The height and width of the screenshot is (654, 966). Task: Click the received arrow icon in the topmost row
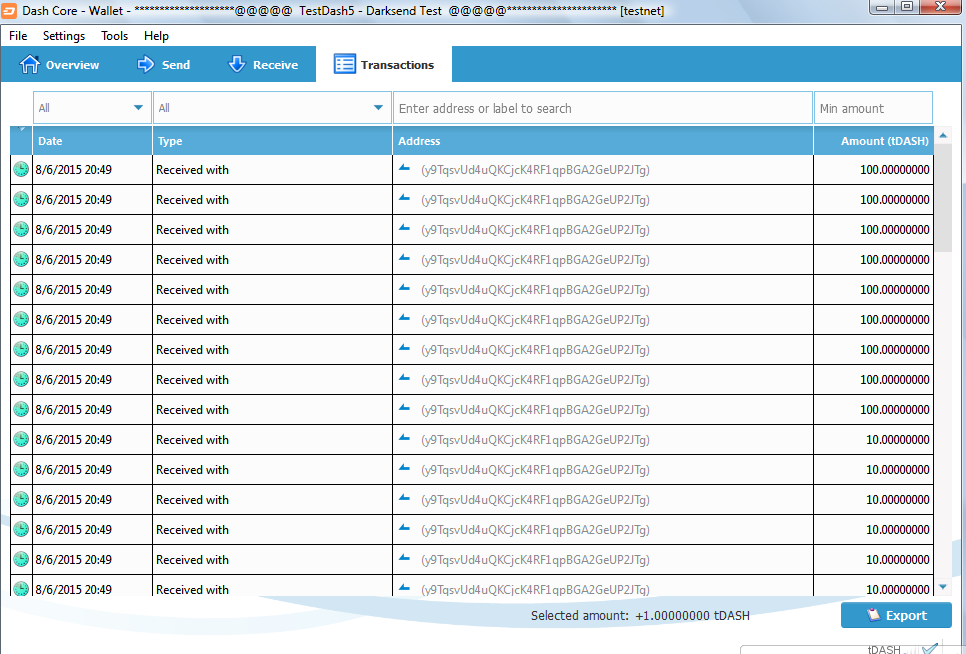[x=404, y=168]
